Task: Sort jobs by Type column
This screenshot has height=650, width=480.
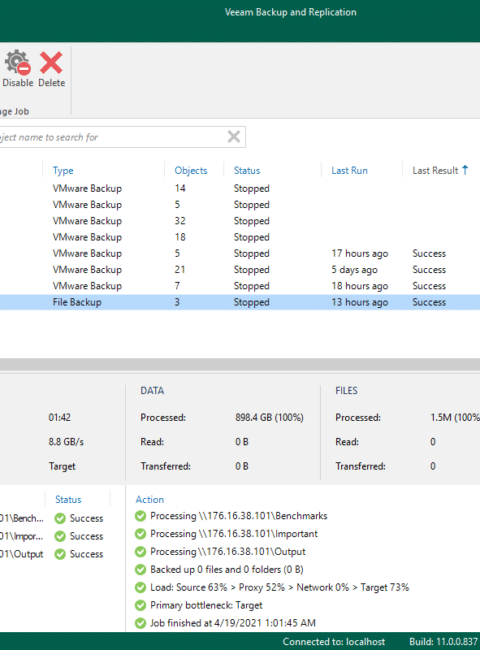Action: click(63, 170)
